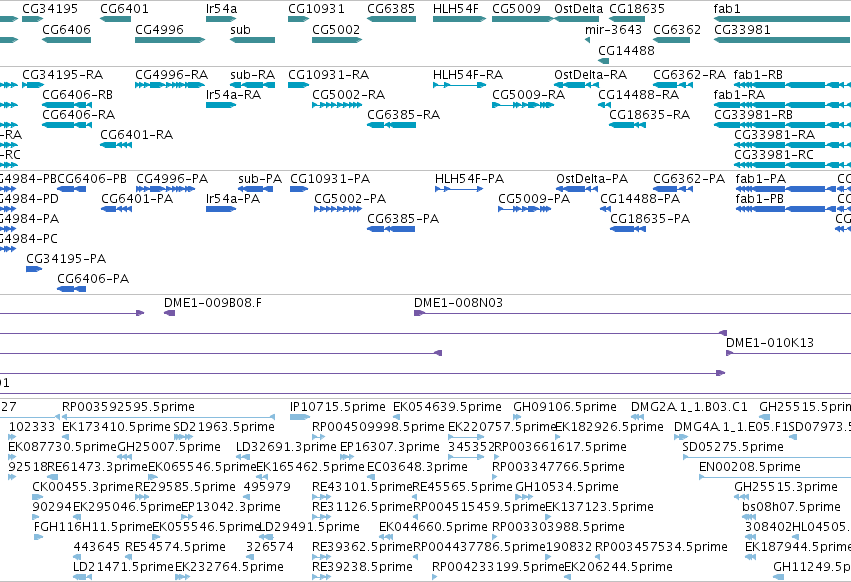This screenshot has height=582, width=851.
Task: Click the CG6362 gene label
Action: (x=677, y=29)
